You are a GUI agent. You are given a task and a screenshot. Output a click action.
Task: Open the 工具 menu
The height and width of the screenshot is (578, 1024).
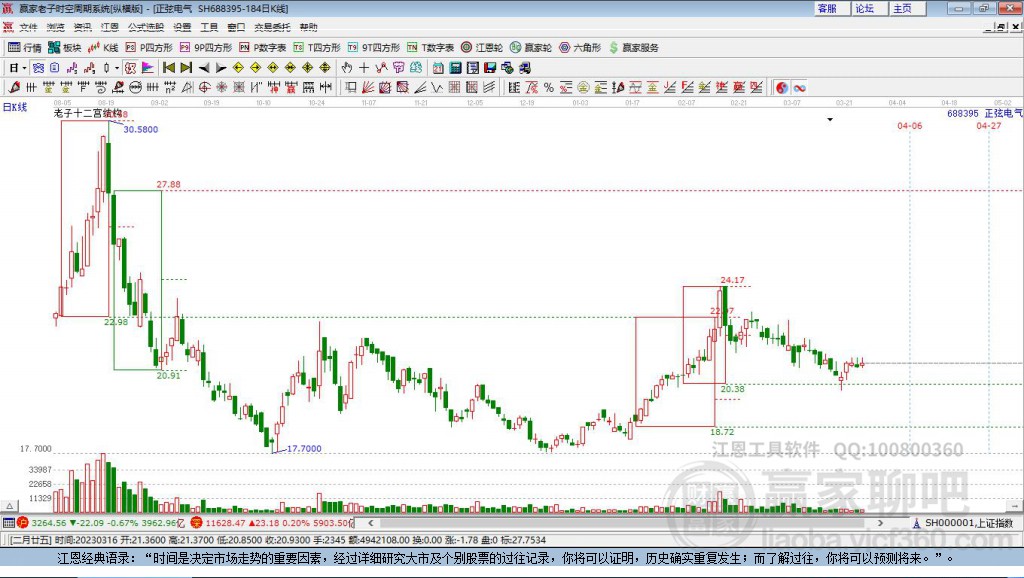(209, 27)
